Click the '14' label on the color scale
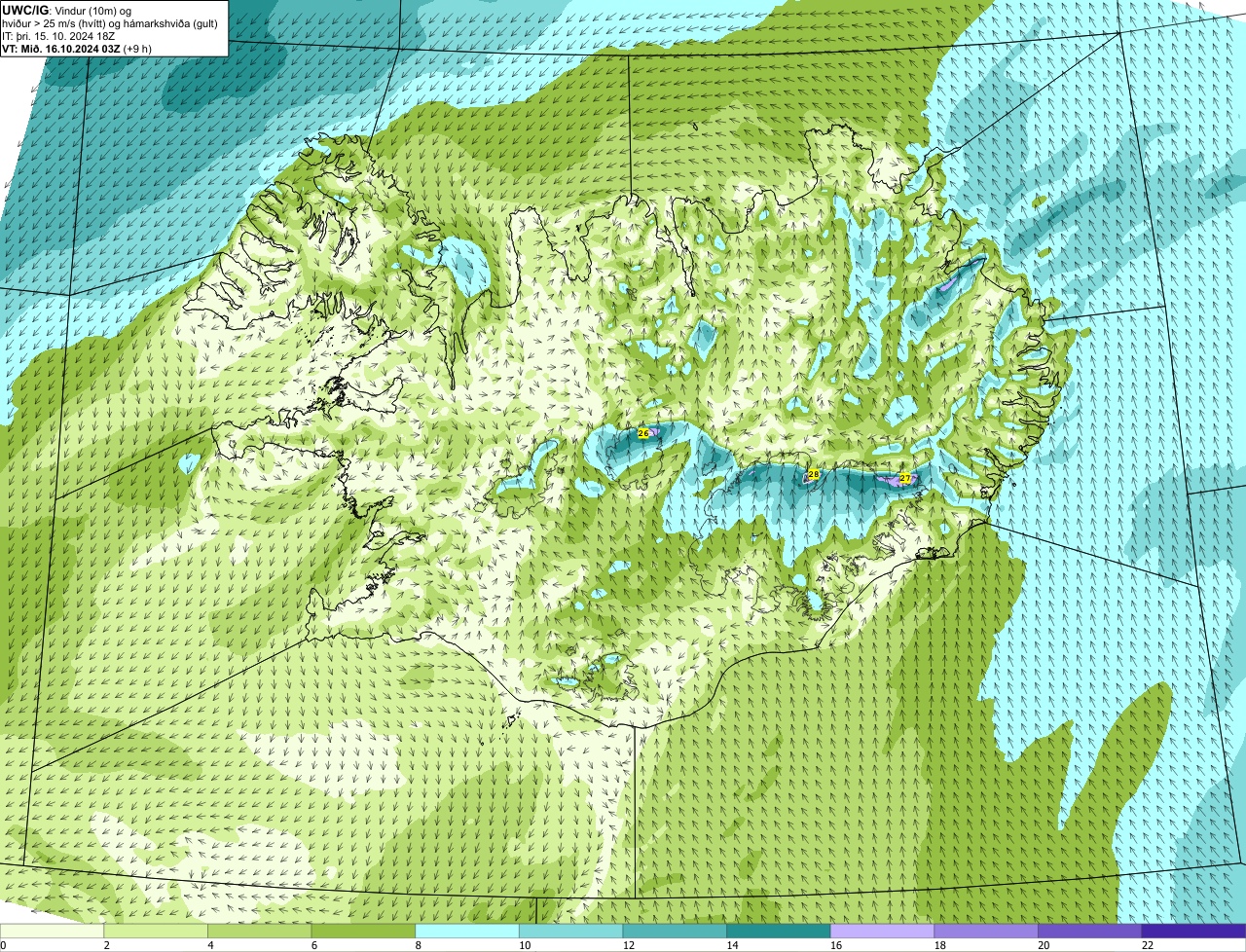The image size is (1246, 952). tap(732, 945)
